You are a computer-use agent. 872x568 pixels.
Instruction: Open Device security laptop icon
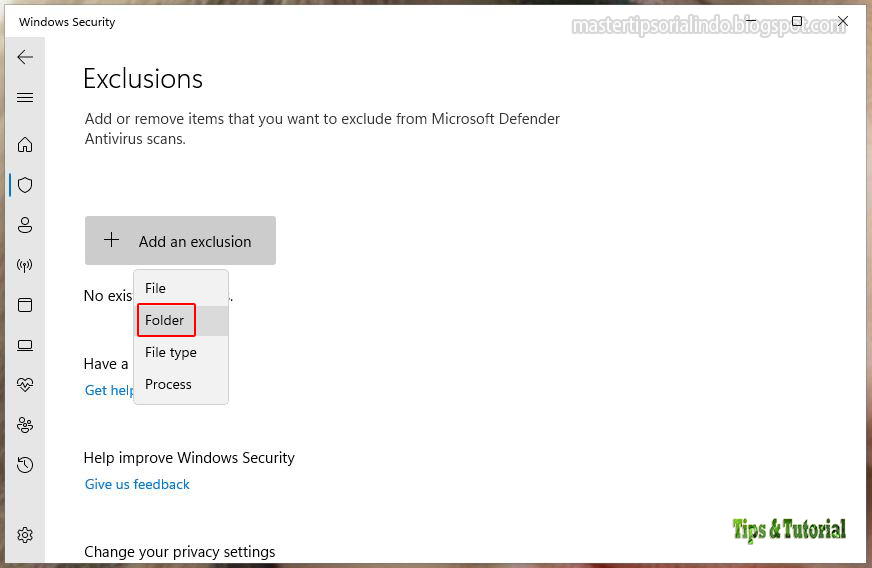[x=25, y=345]
